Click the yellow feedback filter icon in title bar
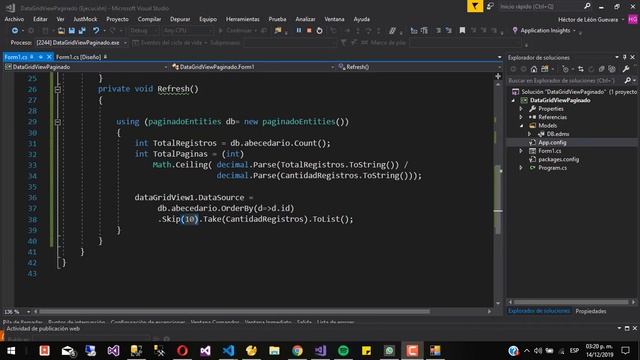640x360 pixels. click(x=475, y=6)
